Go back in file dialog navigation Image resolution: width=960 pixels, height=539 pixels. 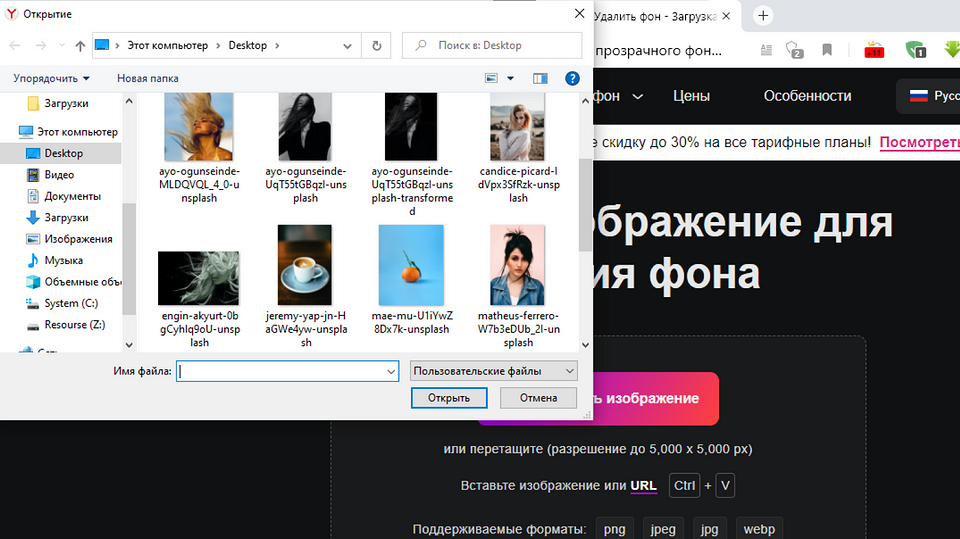click(15, 45)
